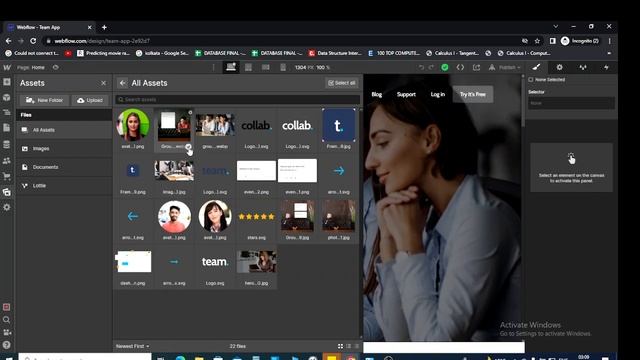Toggle preview eye icon next to Home
The width and height of the screenshot is (640, 360).
pos(56,67)
